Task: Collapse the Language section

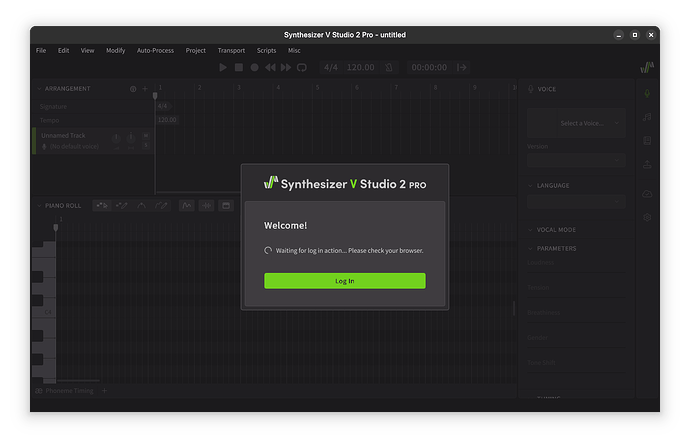Action: 531,185
